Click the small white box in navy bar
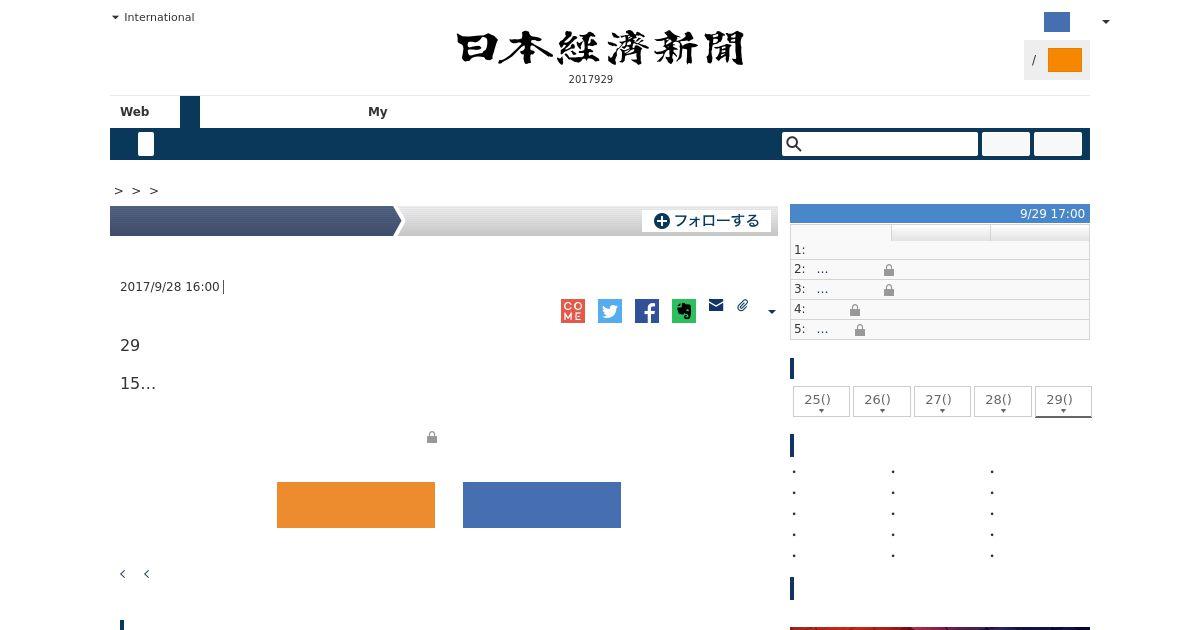This screenshot has height=630, width=1200. click(146, 144)
